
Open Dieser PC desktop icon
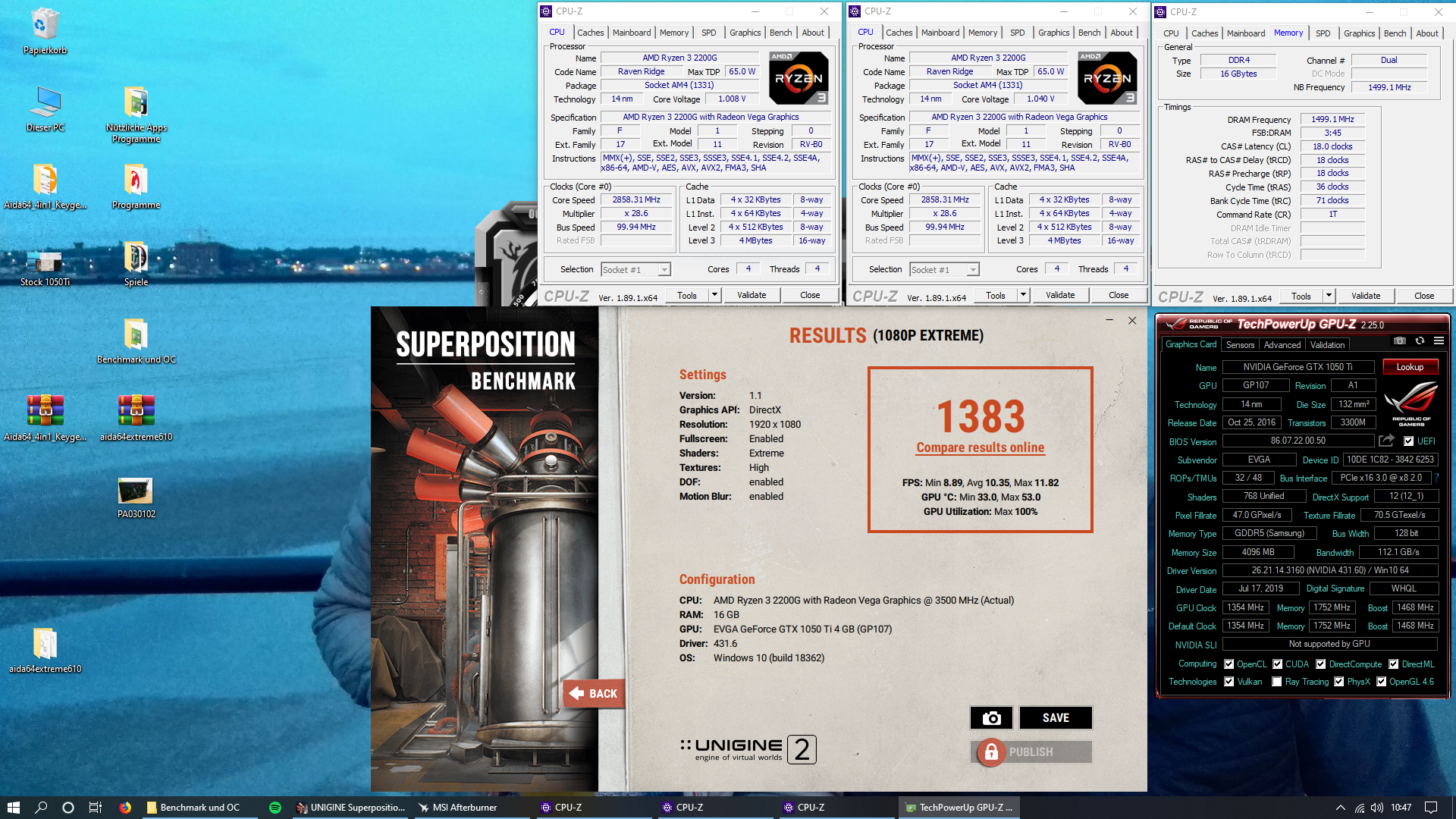pyautogui.click(x=45, y=108)
